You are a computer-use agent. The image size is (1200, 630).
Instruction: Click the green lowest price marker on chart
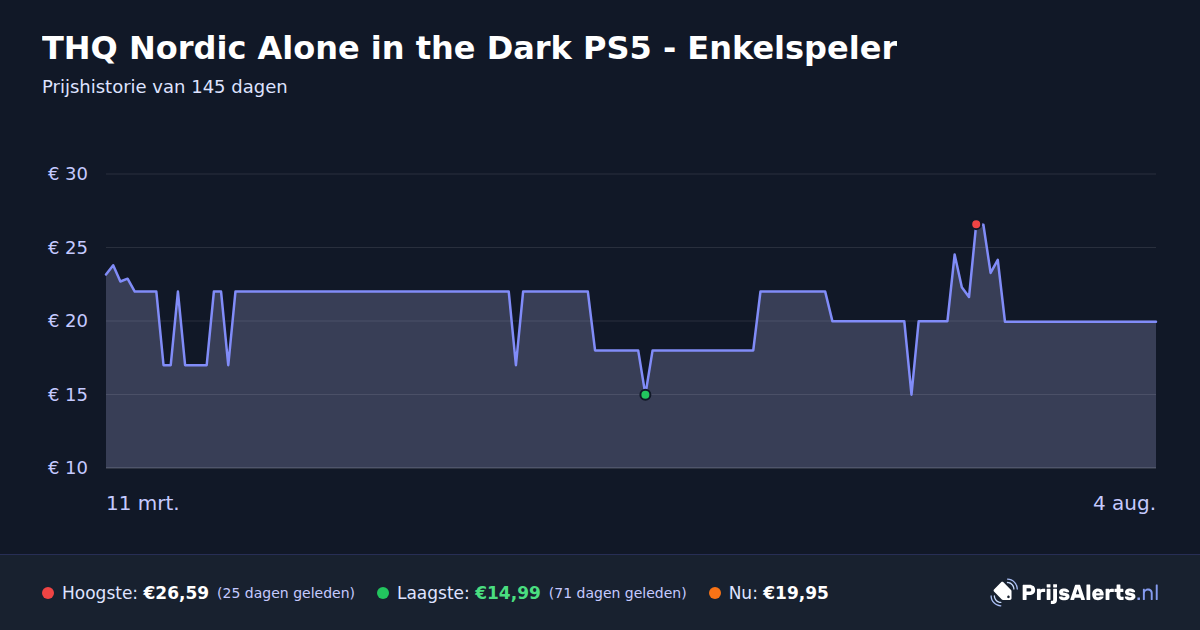[x=645, y=395]
